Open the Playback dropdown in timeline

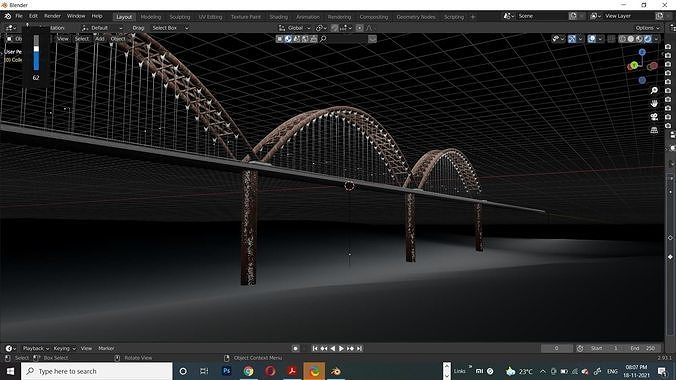click(36, 349)
